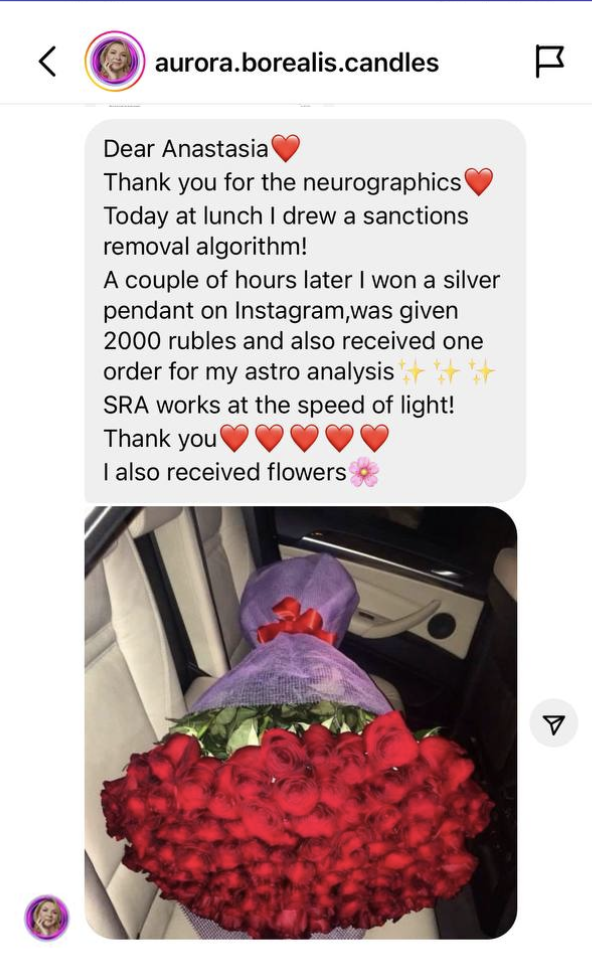Tap the heart emoji after Dear Anastasia
This screenshot has height=958, width=592.
285,148
